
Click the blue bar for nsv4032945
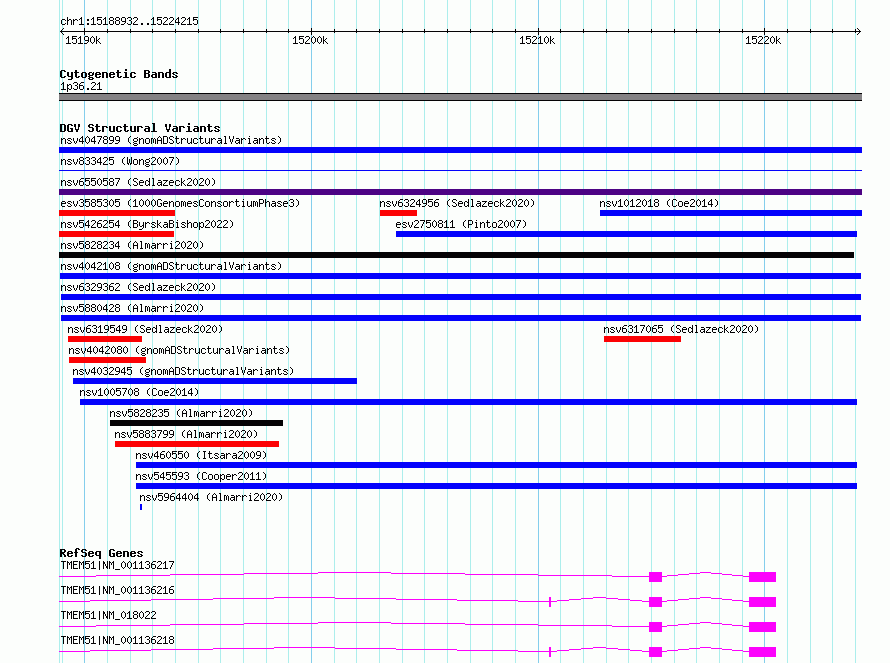pyautogui.click(x=214, y=381)
